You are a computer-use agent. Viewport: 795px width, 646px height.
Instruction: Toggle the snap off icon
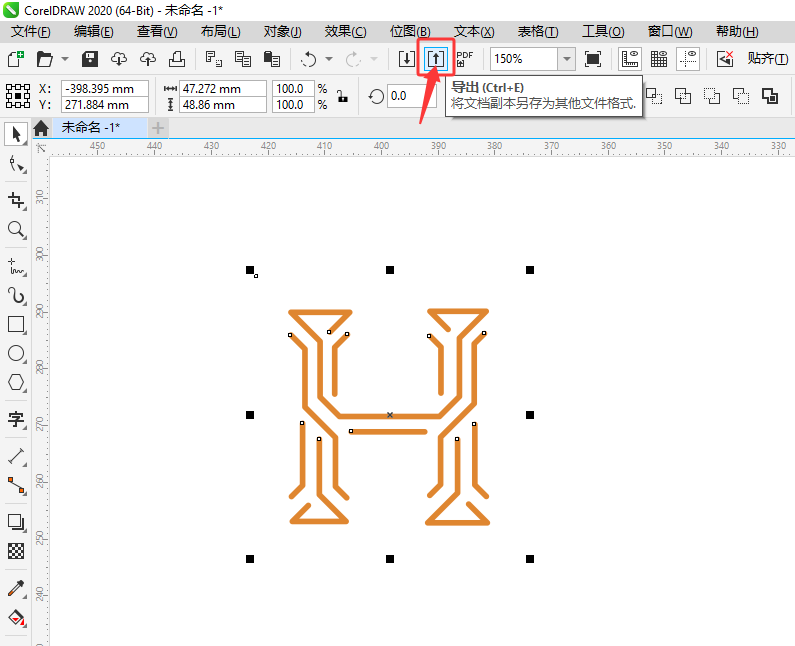coord(725,59)
